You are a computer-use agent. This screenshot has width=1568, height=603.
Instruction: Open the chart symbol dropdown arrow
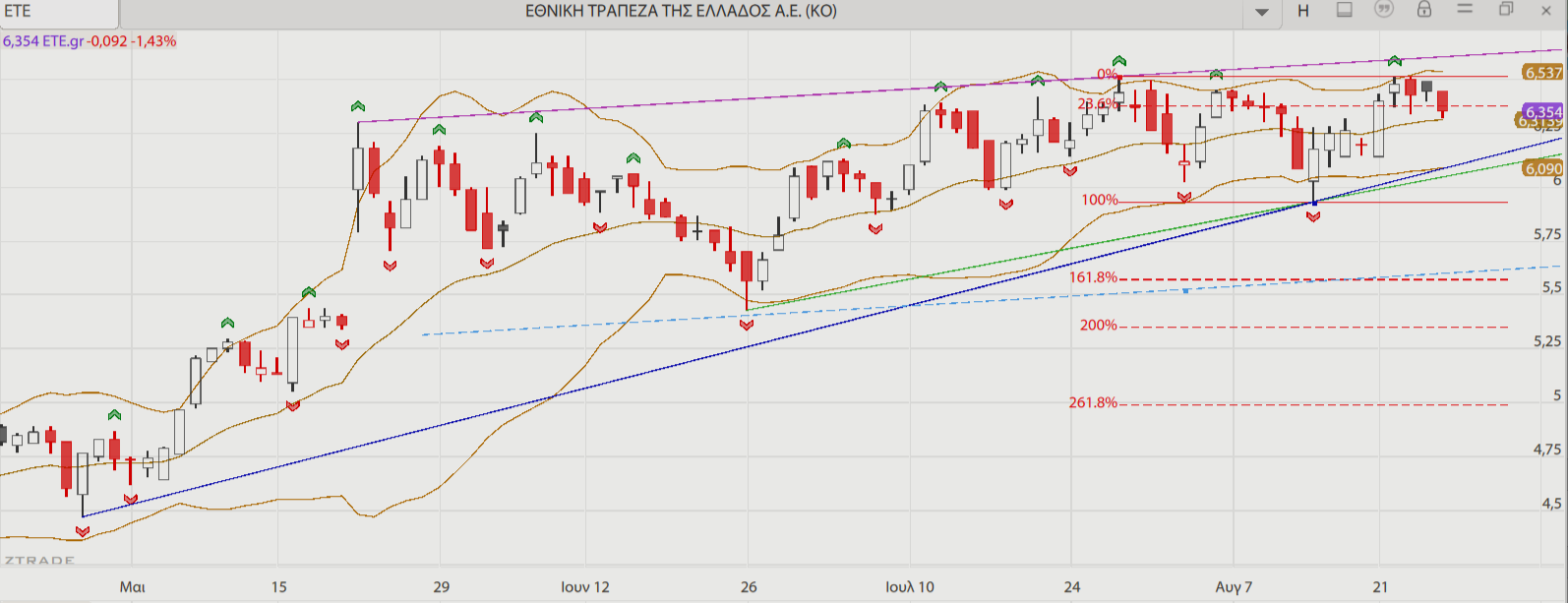pos(1262,12)
